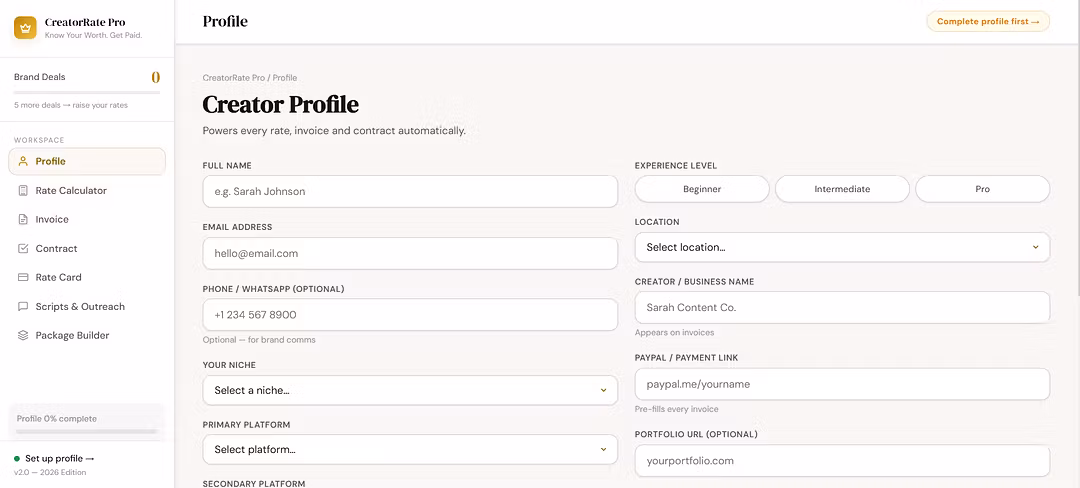Click the Brand Deals count 0
The width and height of the screenshot is (1080, 488).
[156, 77]
